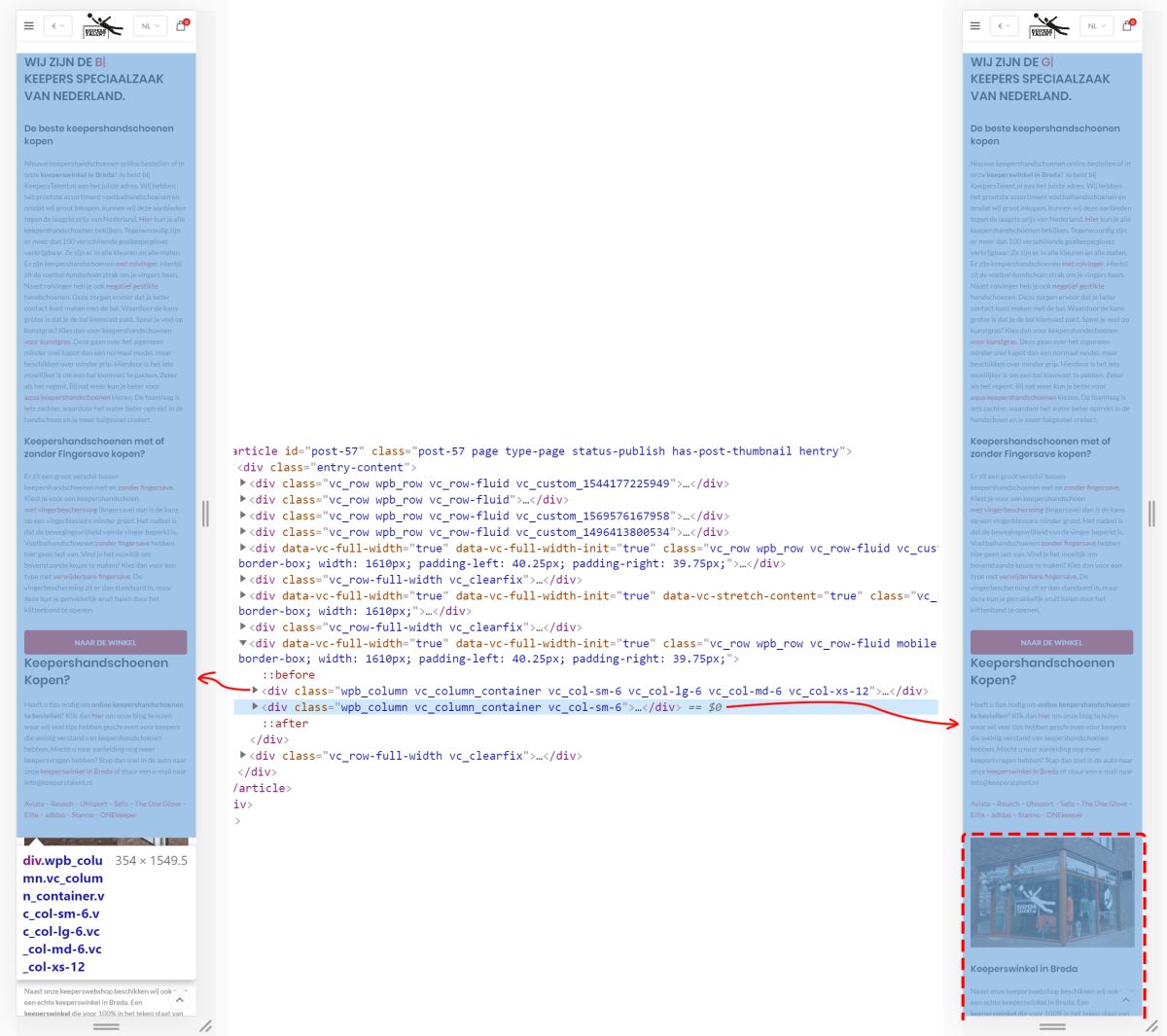Expand the vc_custom_1544177225949 div node

243,483
